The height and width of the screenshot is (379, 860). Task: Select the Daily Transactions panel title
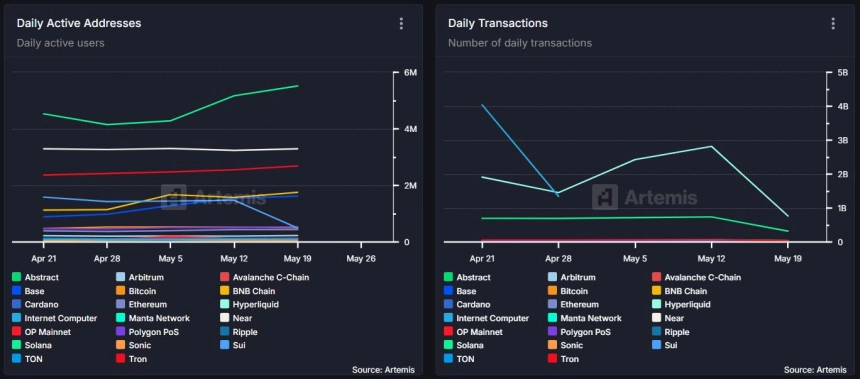coord(497,23)
